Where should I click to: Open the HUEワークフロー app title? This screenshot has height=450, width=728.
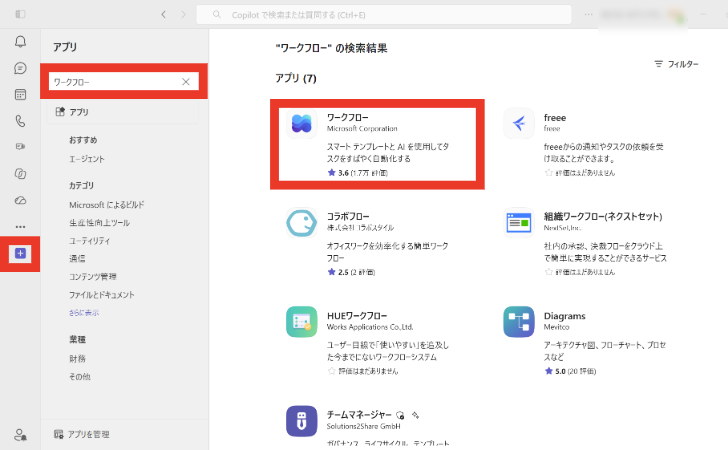pos(357,316)
